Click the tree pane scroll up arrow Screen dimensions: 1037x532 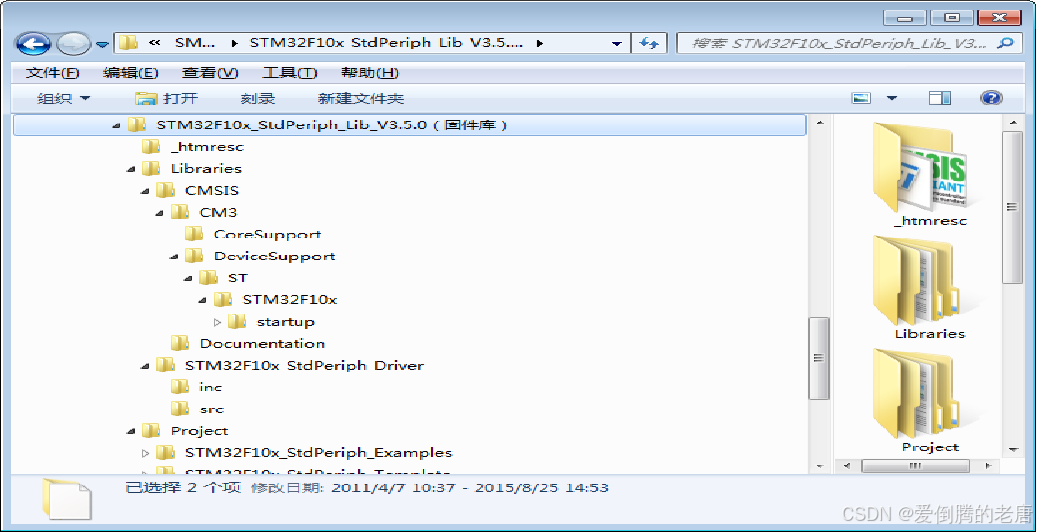click(820, 124)
